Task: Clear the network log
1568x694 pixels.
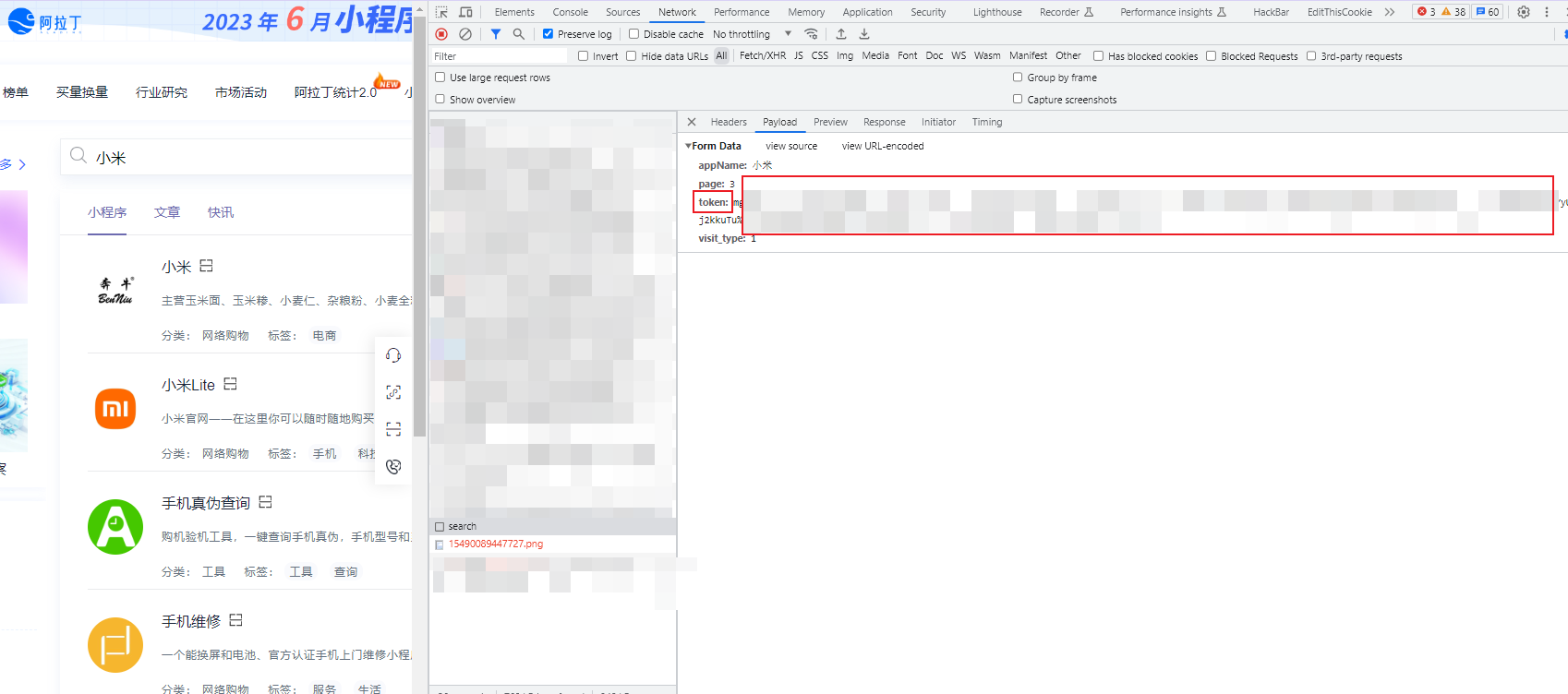Action: coord(465,34)
